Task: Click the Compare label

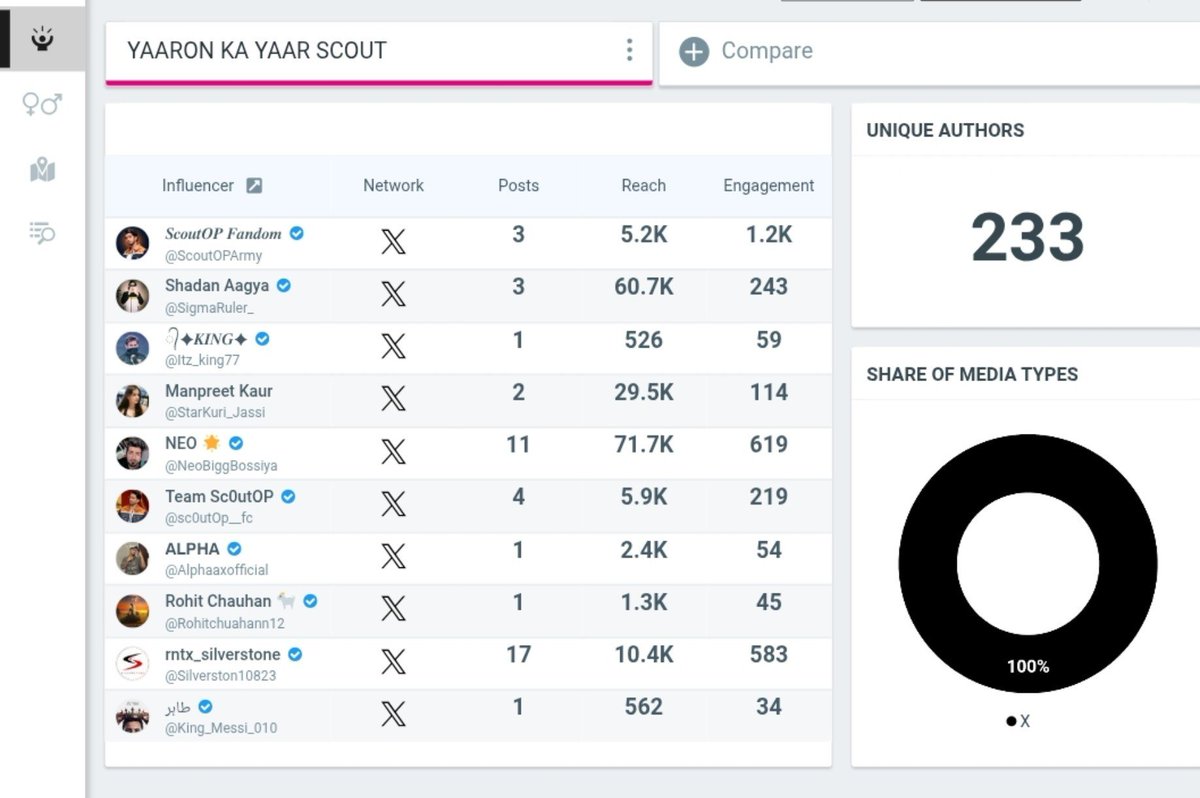Action: (x=767, y=51)
